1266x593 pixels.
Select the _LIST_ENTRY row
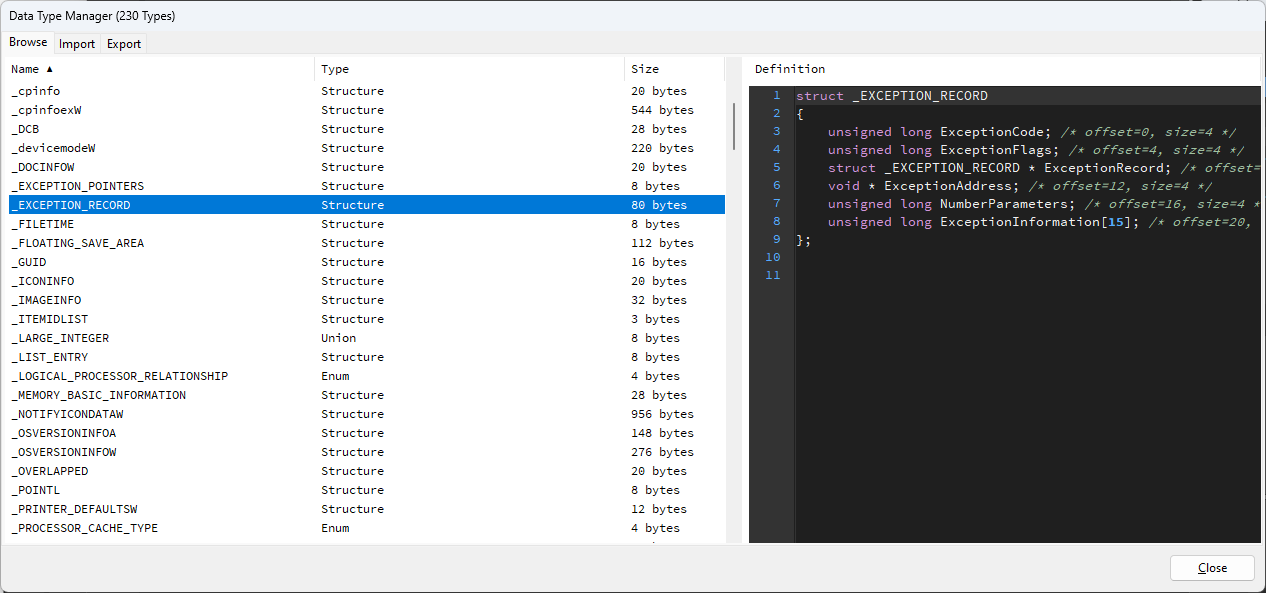click(366, 357)
